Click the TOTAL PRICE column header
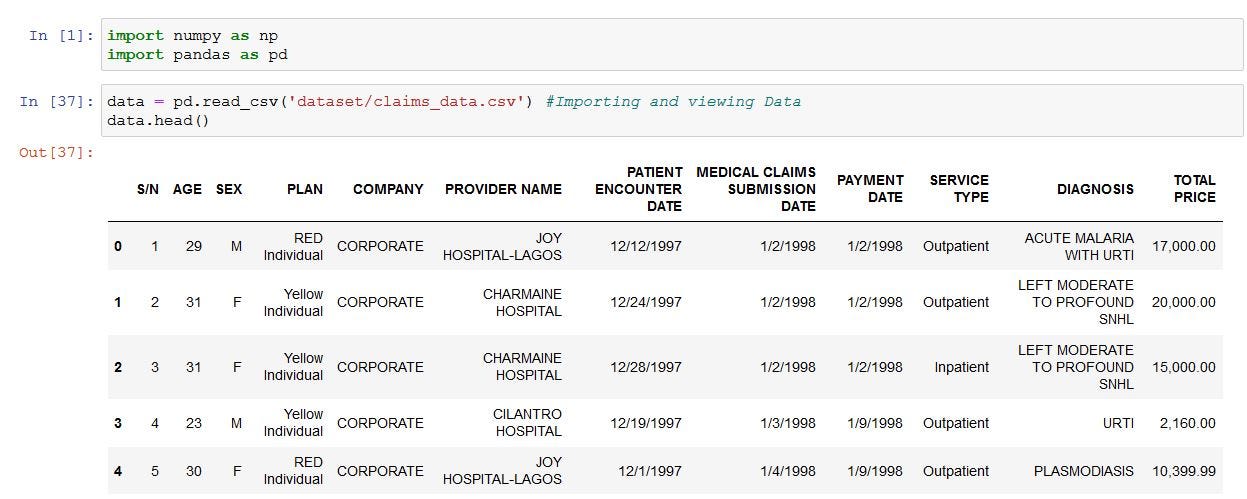The height and width of the screenshot is (499, 1247). click(1194, 189)
